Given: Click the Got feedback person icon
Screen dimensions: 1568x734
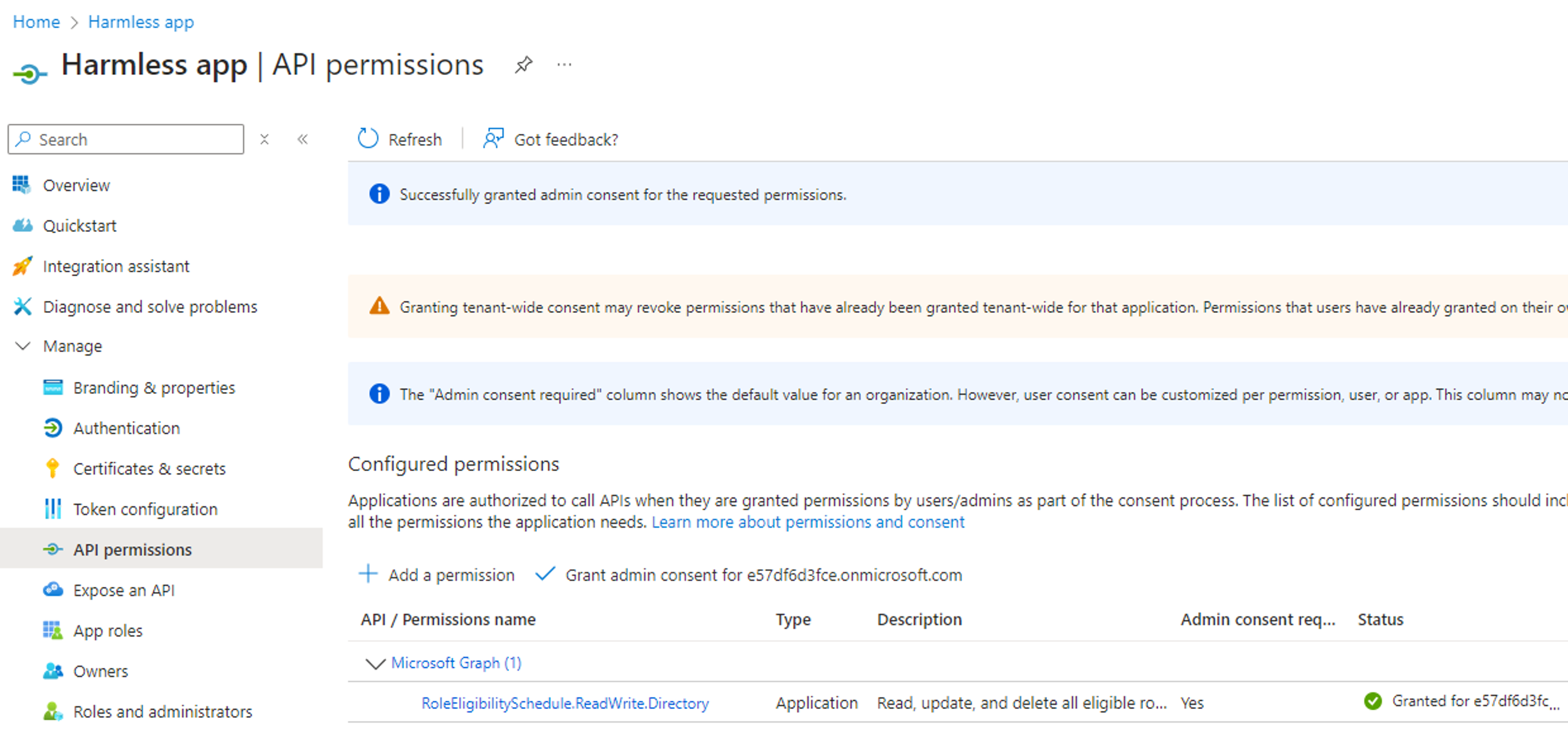Looking at the screenshot, I should (493, 139).
